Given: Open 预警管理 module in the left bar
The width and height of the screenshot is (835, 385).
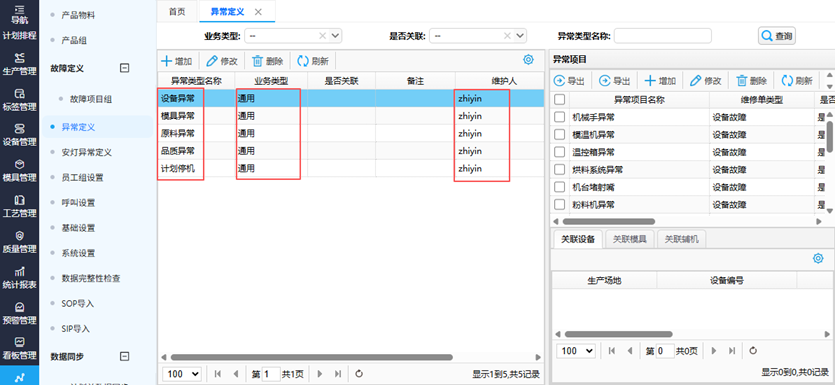Looking at the screenshot, I should tap(20, 313).
